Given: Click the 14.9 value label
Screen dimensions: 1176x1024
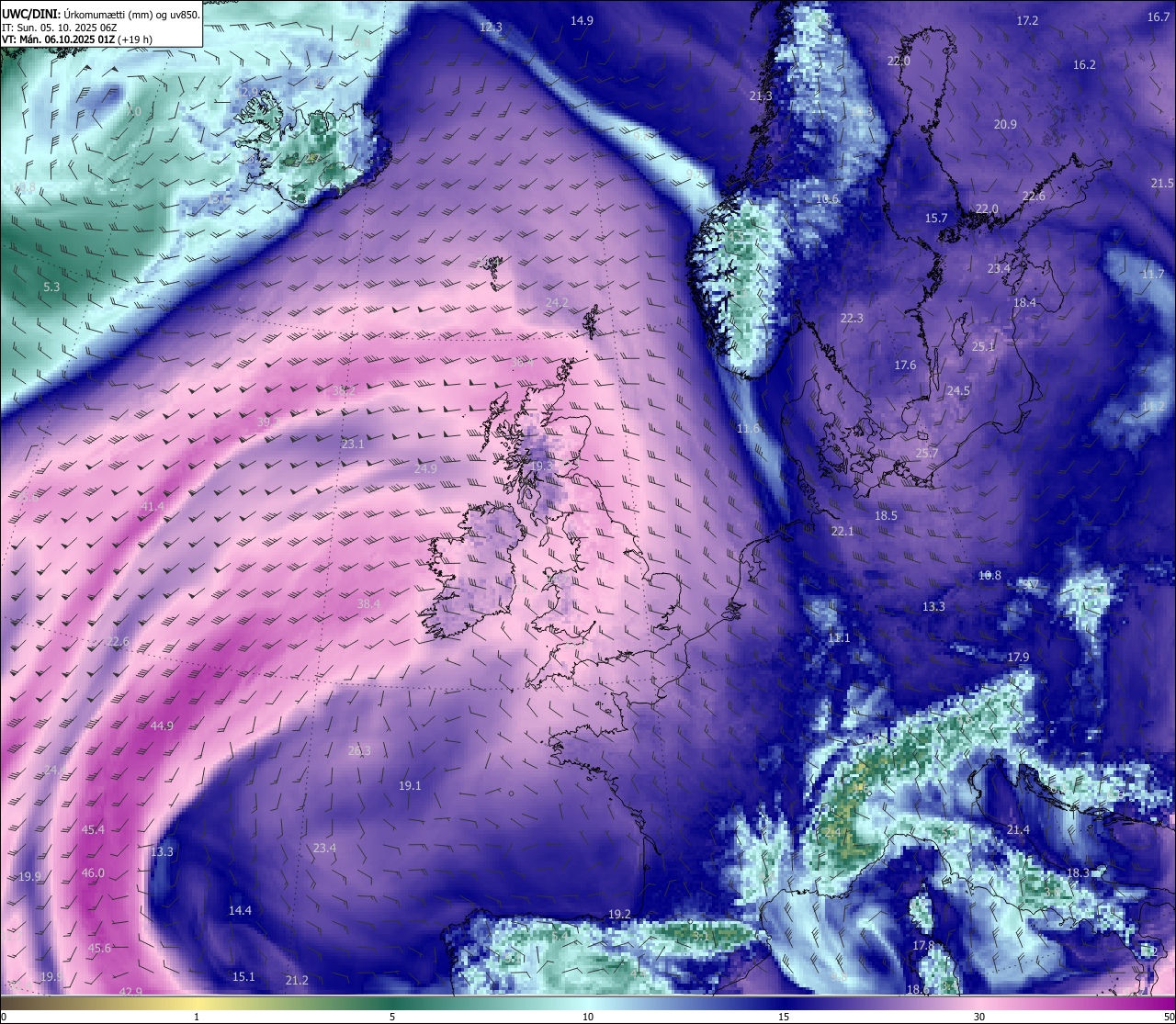Looking at the screenshot, I should click(582, 20).
